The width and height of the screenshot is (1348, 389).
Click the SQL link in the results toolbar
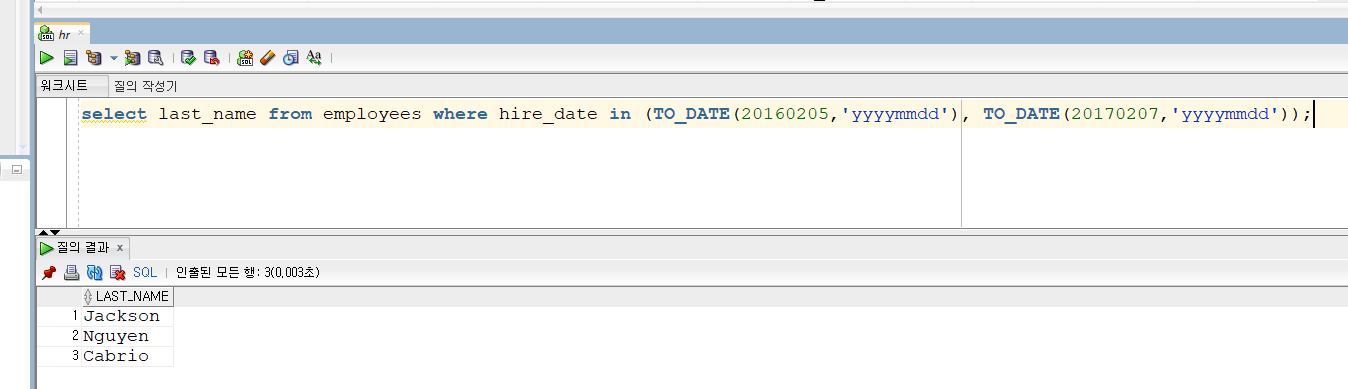point(145,272)
